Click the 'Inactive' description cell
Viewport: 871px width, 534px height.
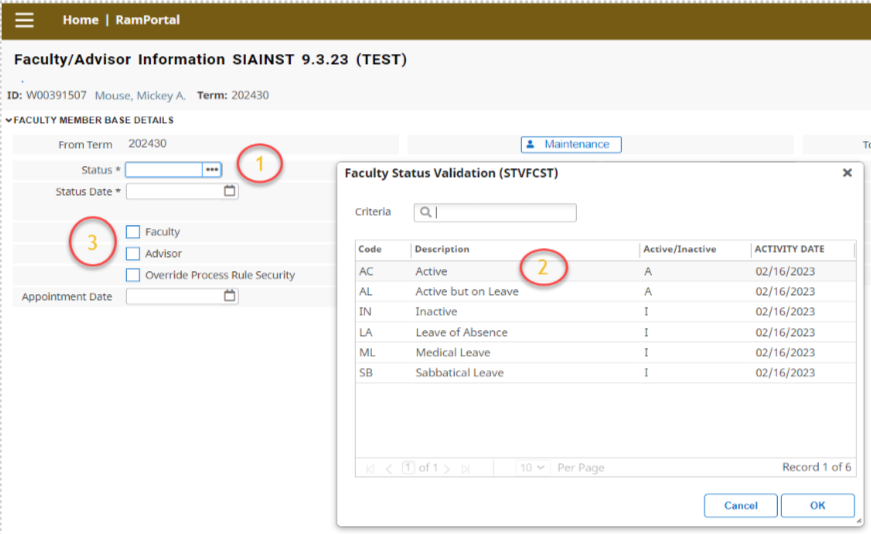pos(436,312)
